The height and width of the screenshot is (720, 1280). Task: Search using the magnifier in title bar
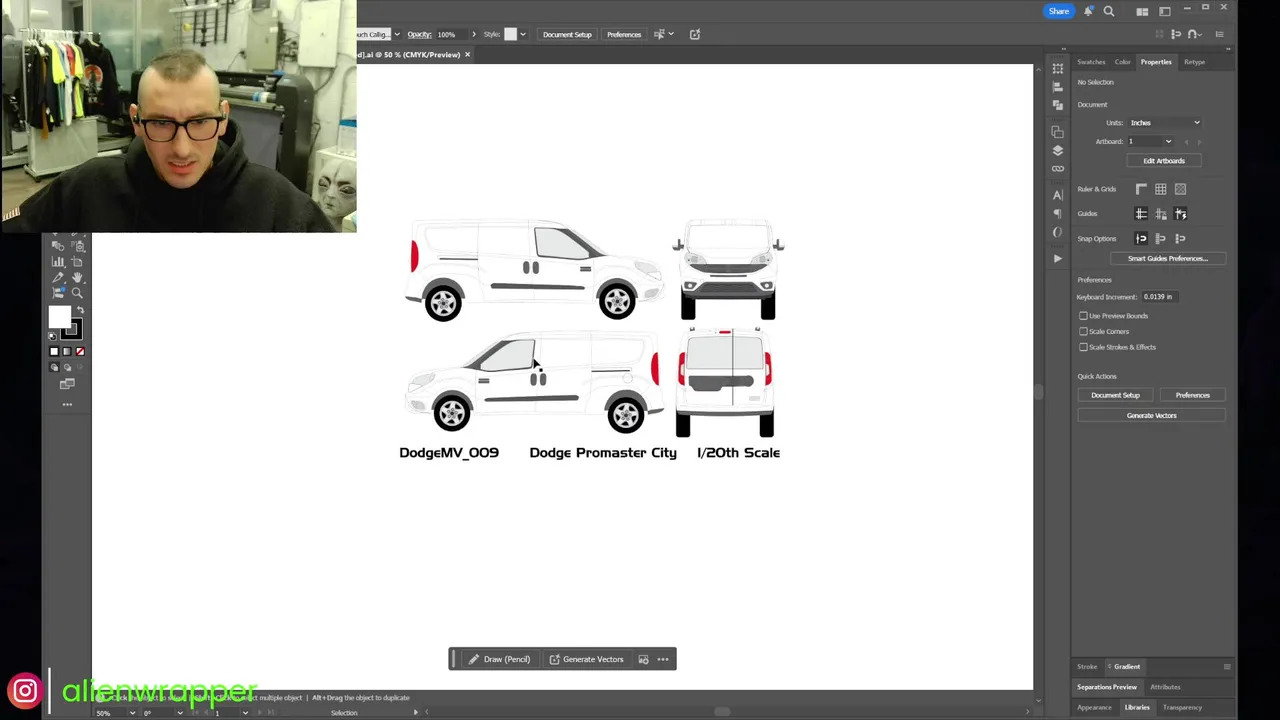[x=1109, y=11]
